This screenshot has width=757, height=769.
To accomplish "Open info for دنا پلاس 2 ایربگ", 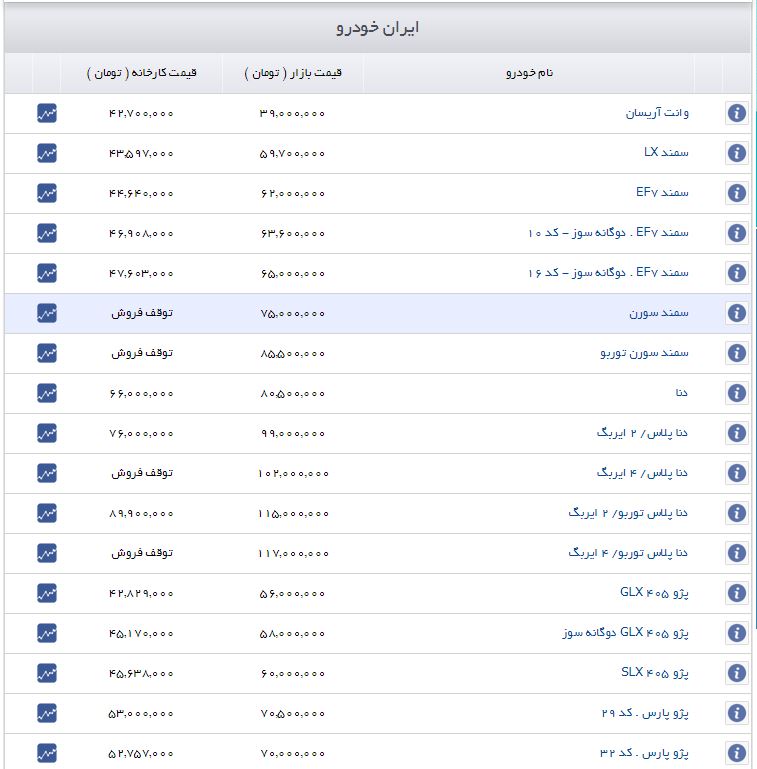I will pyautogui.click(x=736, y=433).
